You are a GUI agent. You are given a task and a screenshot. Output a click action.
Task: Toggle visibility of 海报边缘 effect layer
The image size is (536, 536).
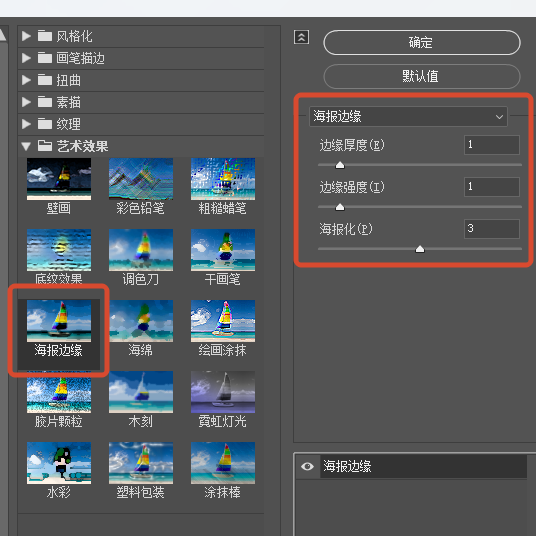point(307,466)
